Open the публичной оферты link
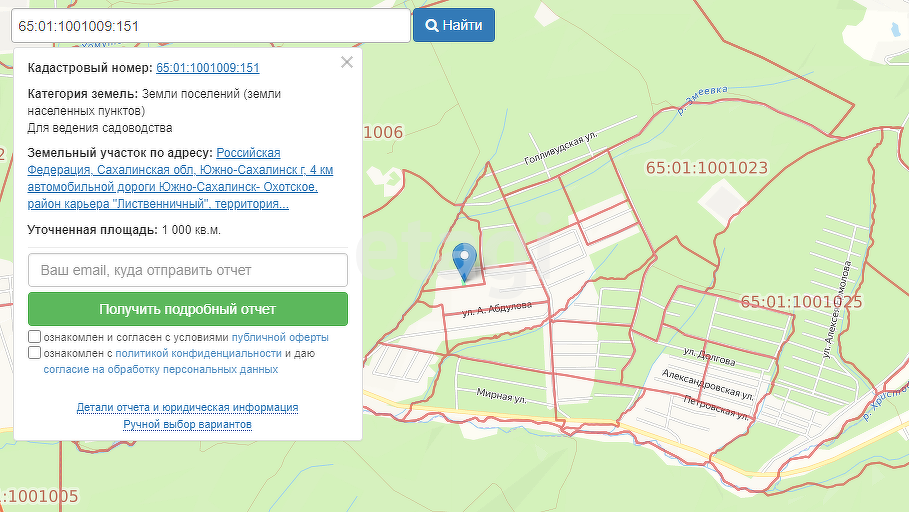Viewport: 909px width, 512px height. point(280,338)
